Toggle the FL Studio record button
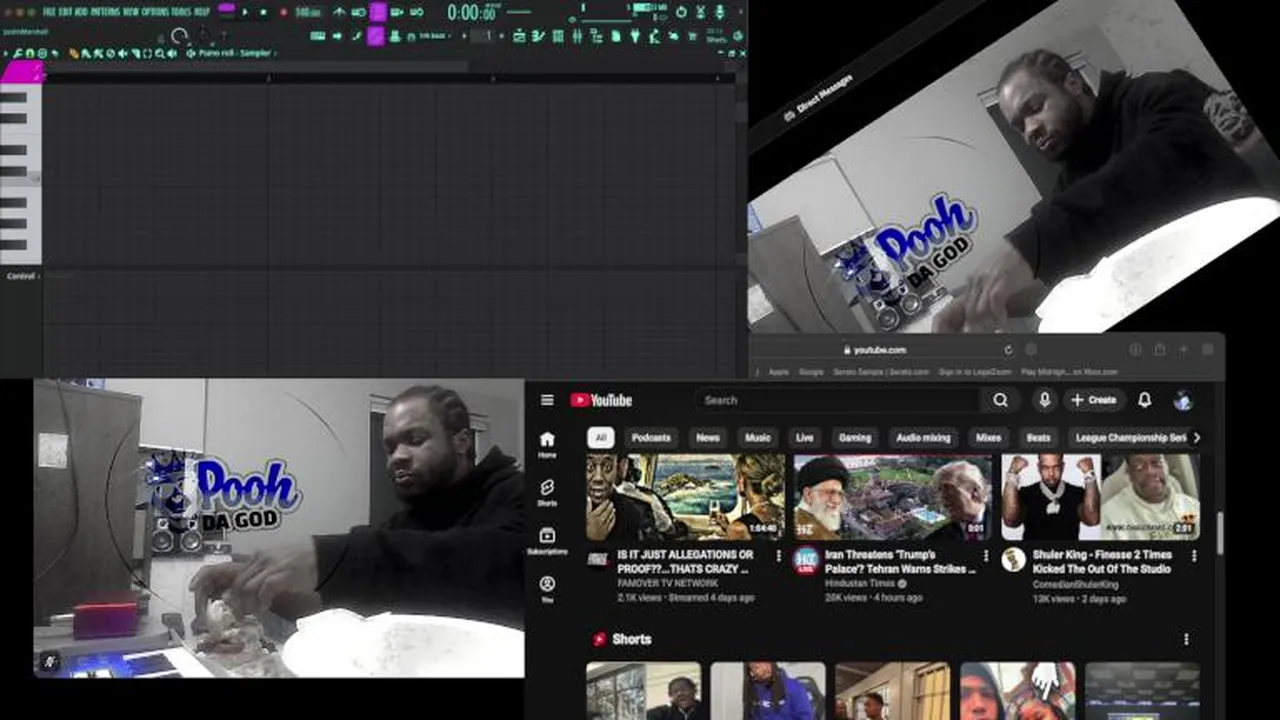This screenshot has height=720, width=1280. click(x=284, y=12)
